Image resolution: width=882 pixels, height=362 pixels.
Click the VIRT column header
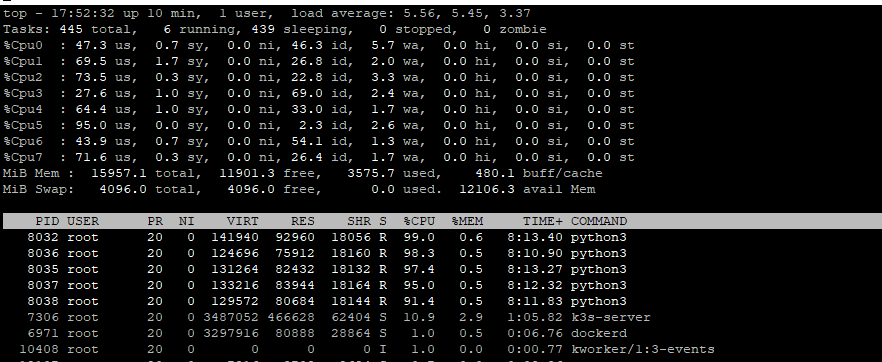point(242,221)
